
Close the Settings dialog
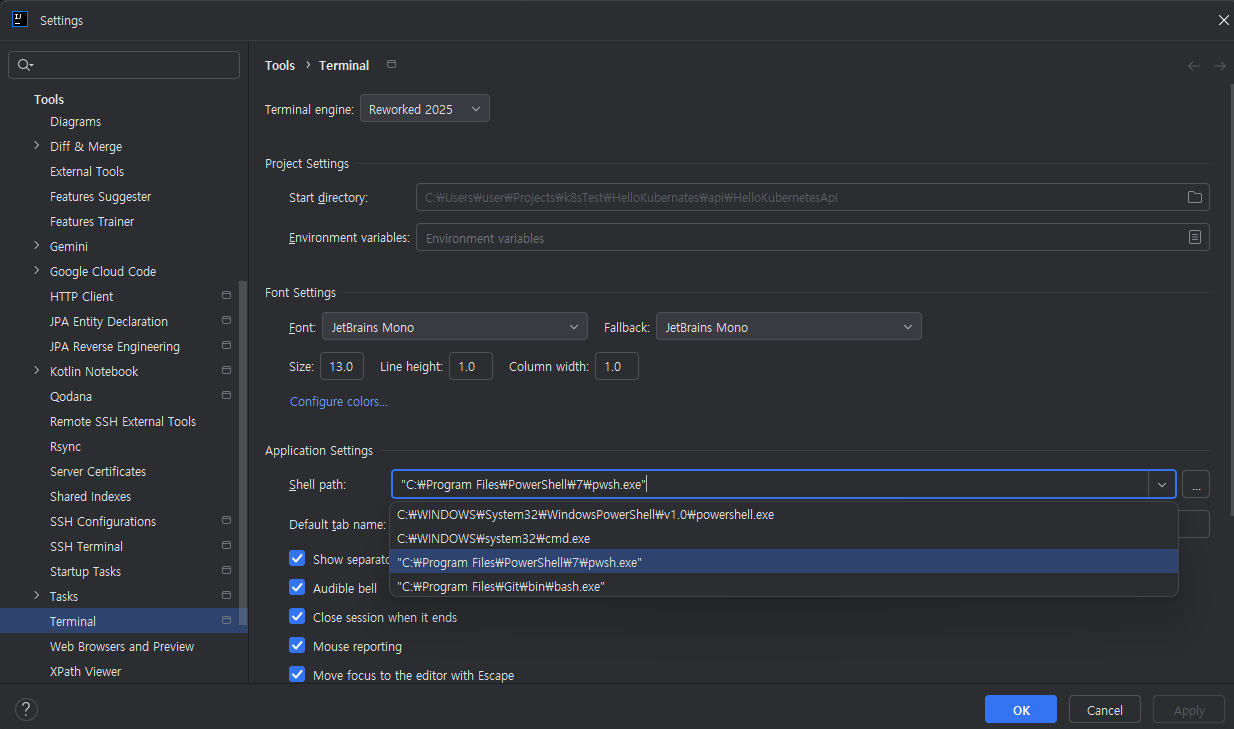coord(1223,20)
